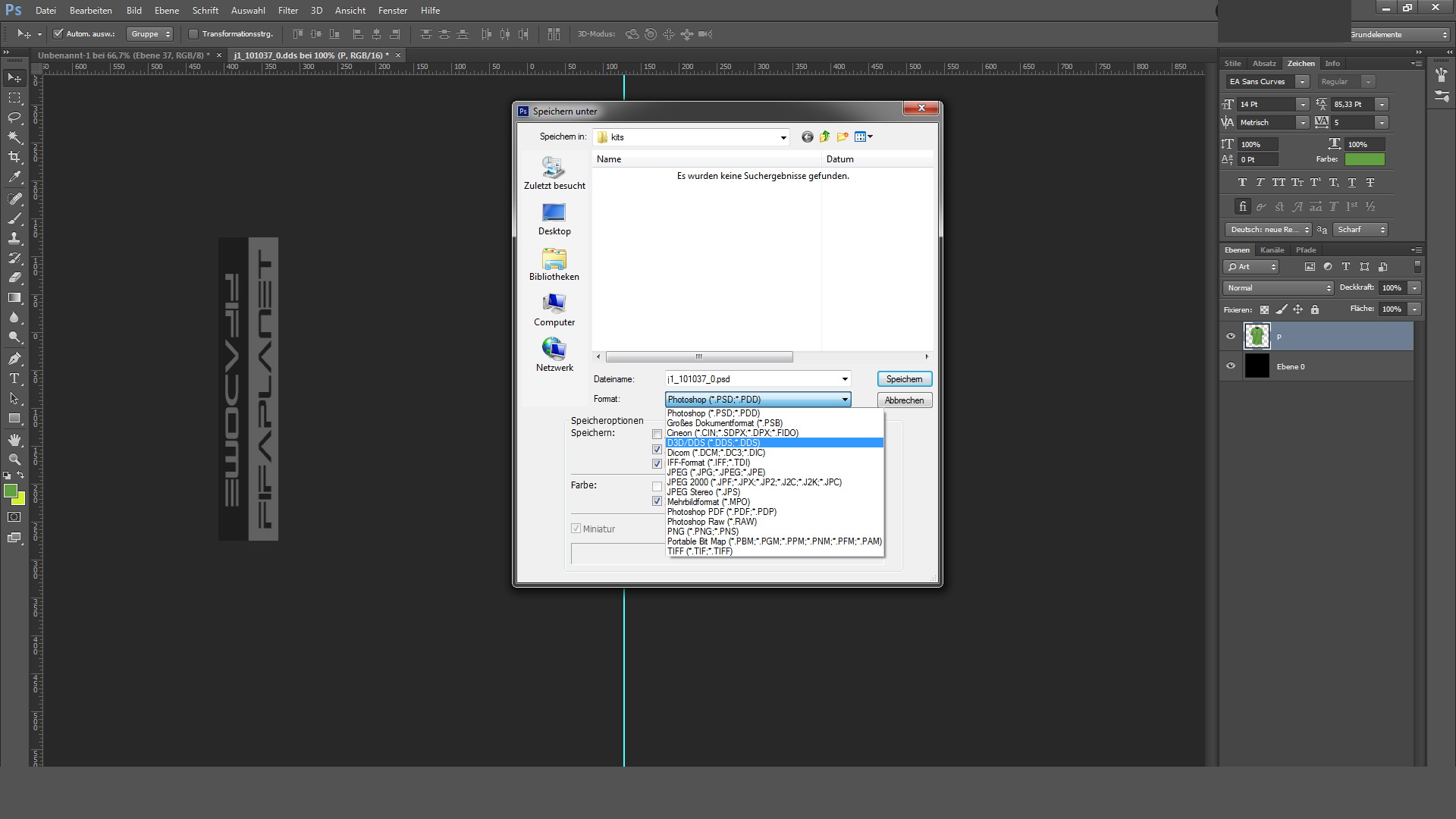The height and width of the screenshot is (819, 1456).
Task: Open the Datei menu
Action: pyautogui.click(x=45, y=11)
